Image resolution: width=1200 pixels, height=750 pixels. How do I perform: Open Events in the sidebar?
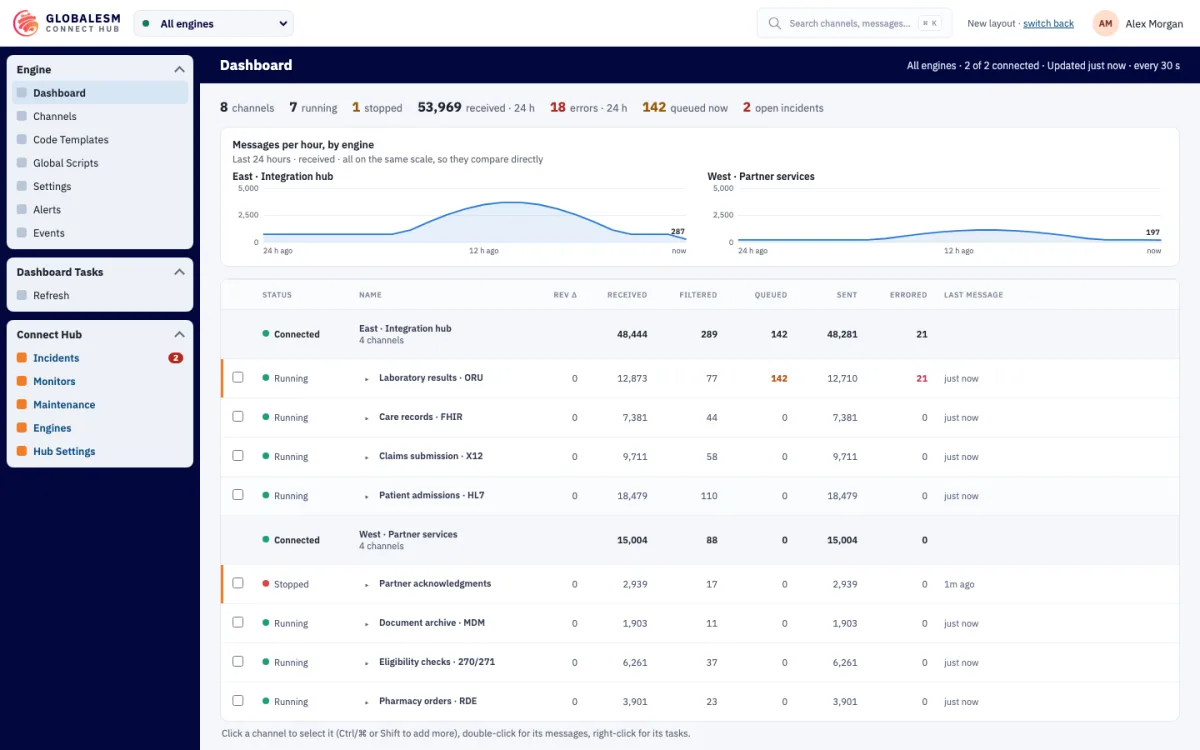[x=100, y=233]
